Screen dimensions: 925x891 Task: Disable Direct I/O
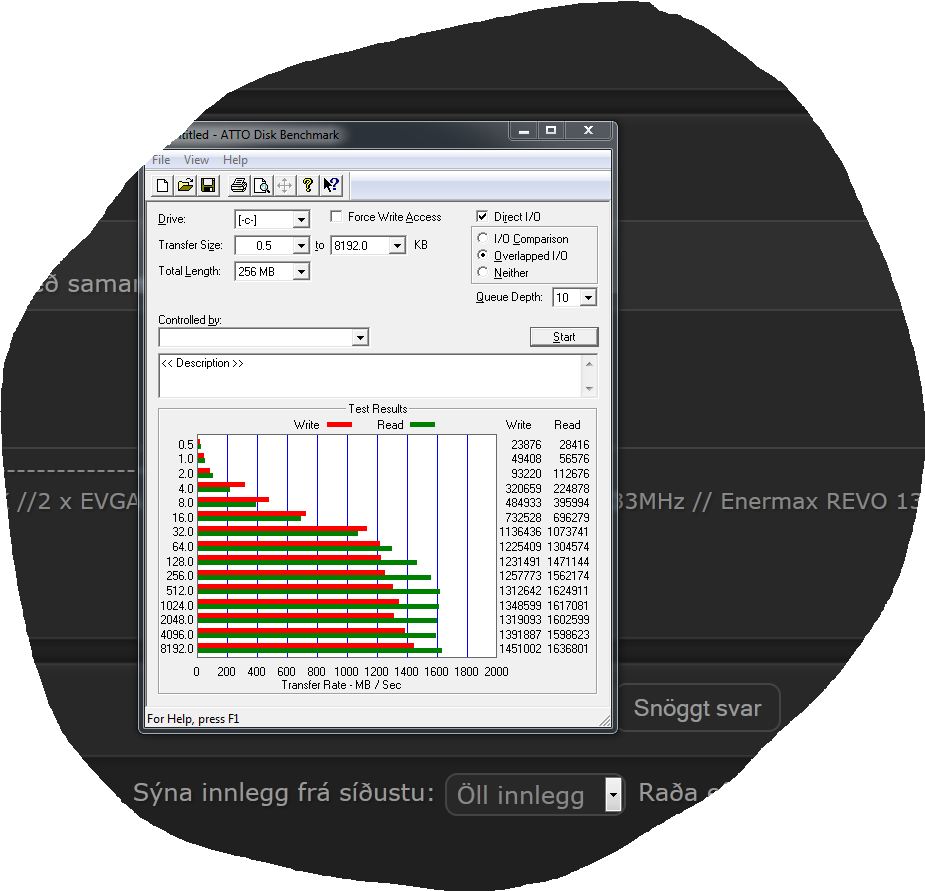(x=482, y=216)
